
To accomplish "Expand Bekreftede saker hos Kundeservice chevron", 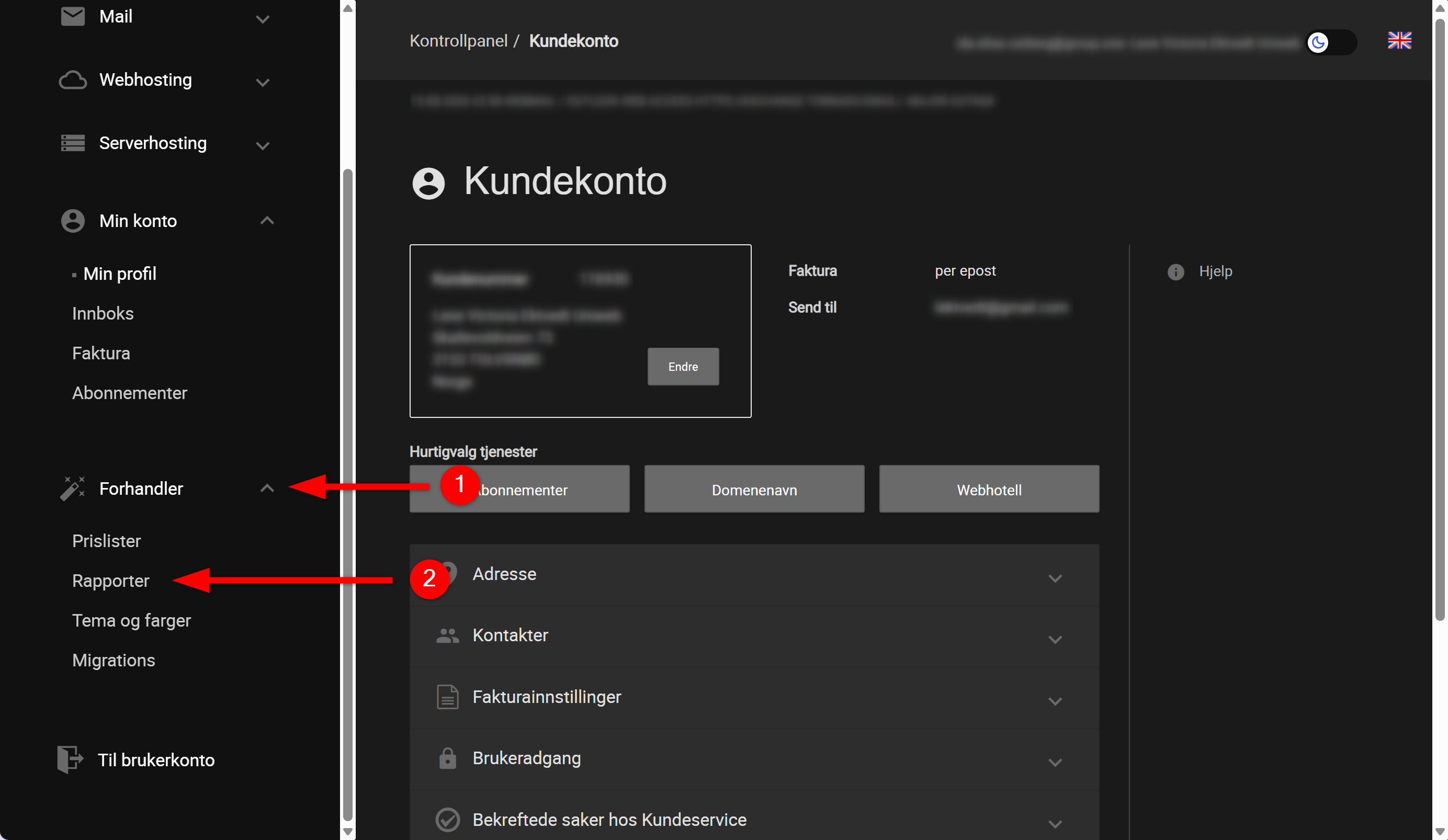I will (1055, 824).
